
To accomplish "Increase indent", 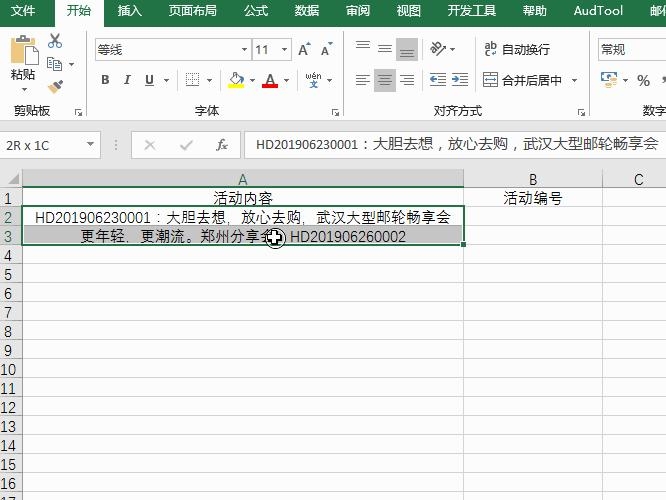I will pos(460,80).
